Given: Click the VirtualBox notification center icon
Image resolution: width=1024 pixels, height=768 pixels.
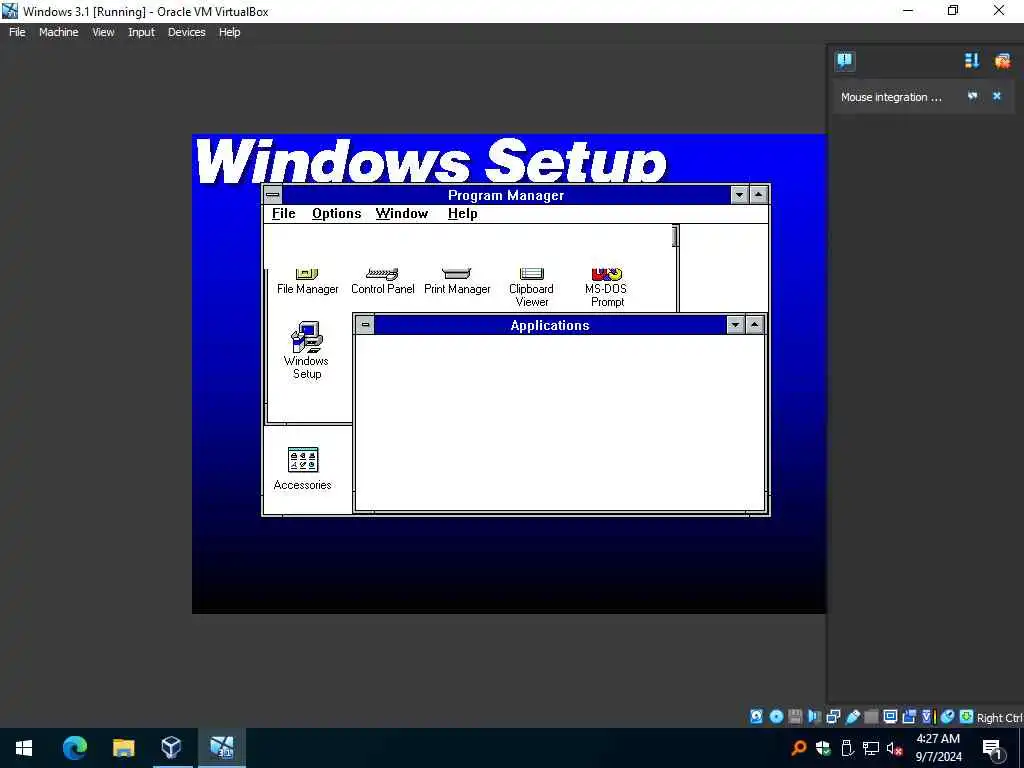Looking at the screenshot, I should pos(844,61).
